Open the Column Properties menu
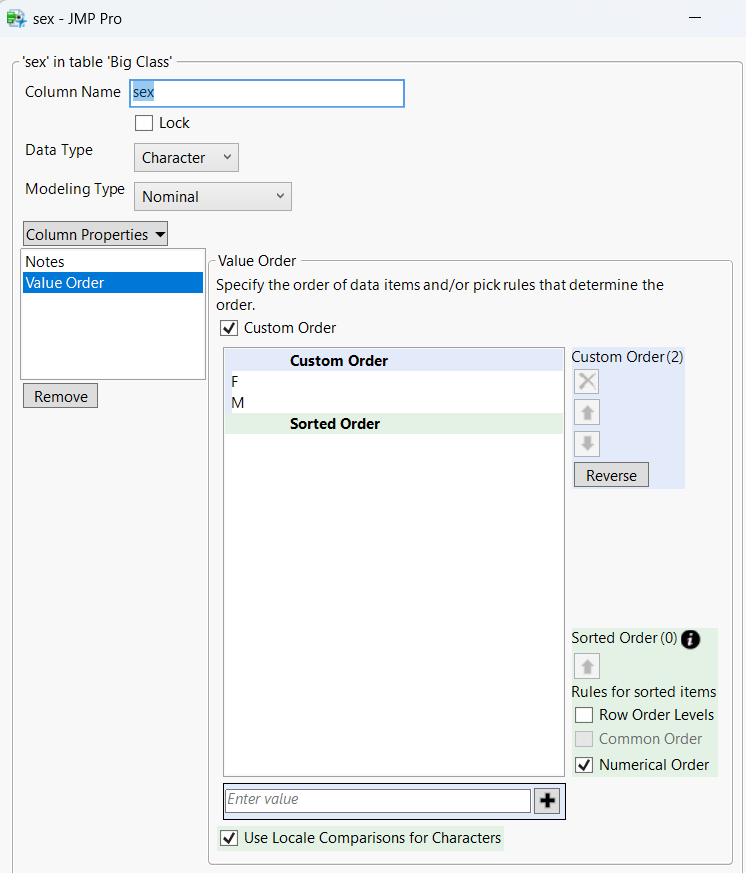 pyautogui.click(x=95, y=235)
